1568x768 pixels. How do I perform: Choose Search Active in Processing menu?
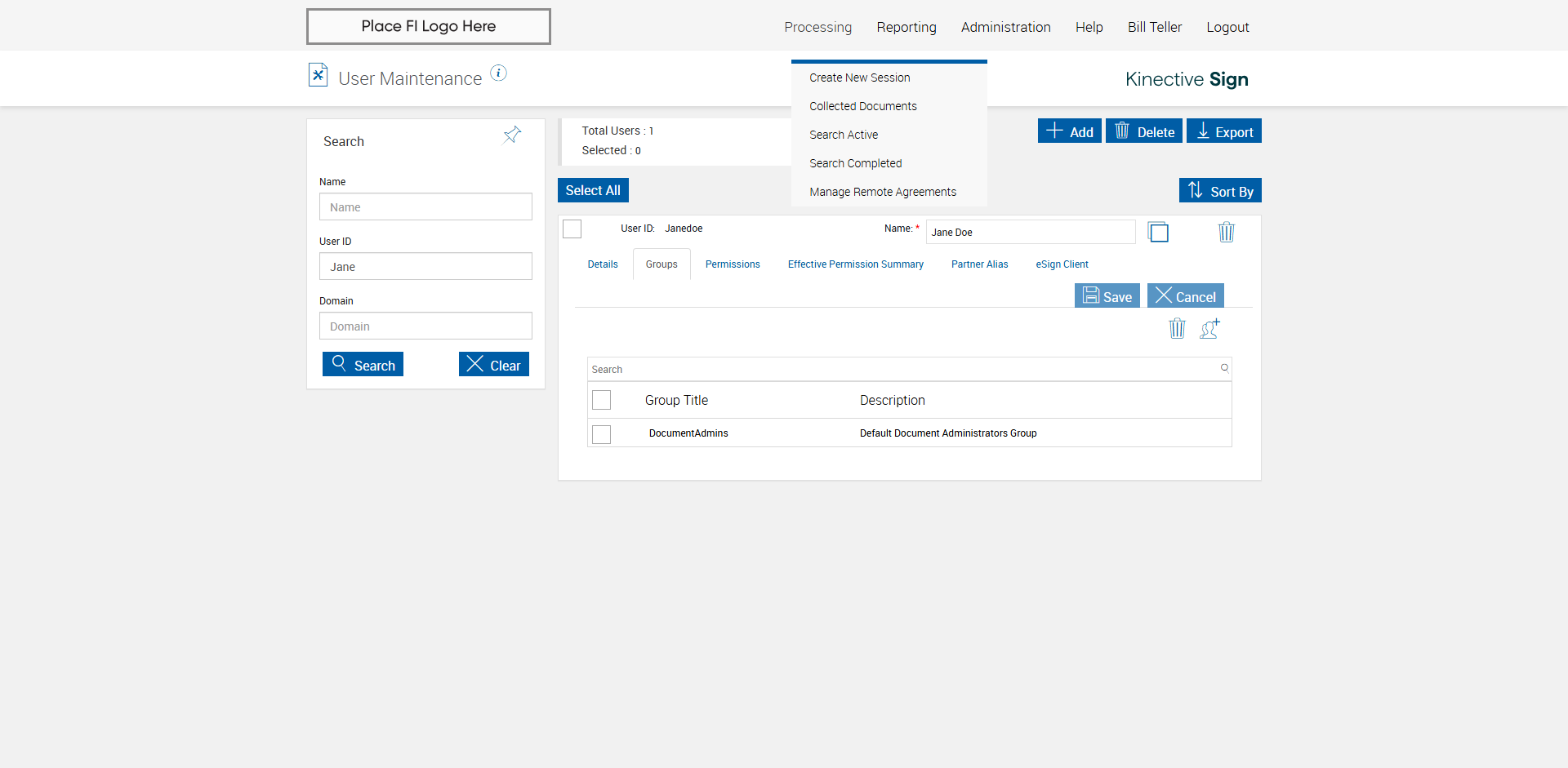click(x=844, y=135)
